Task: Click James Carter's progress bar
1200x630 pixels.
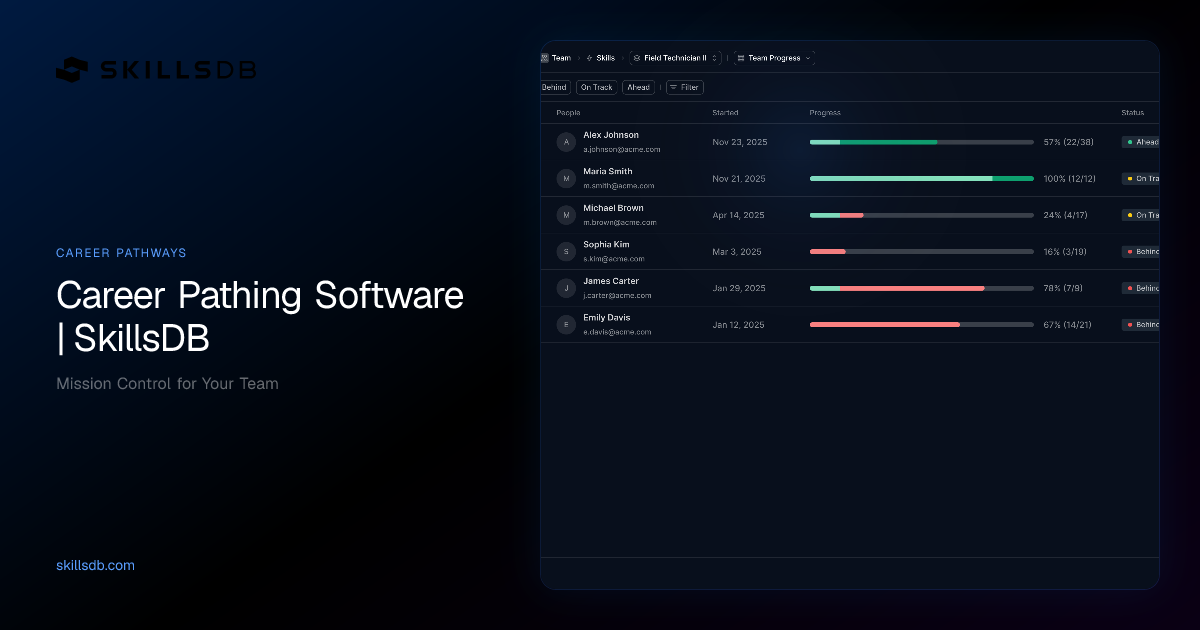Action: (921, 288)
